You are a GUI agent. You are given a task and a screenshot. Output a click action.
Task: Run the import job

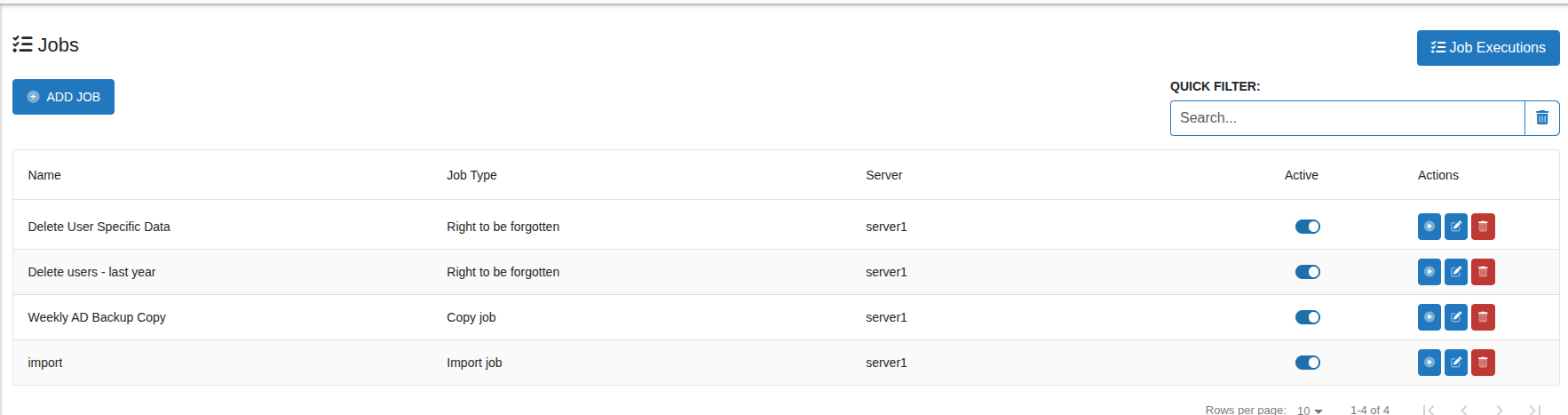pos(1429,363)
